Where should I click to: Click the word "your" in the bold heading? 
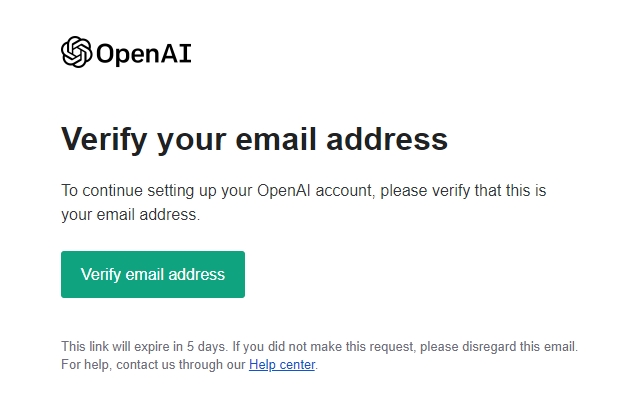pyautogui.click(x=191, y=142)
